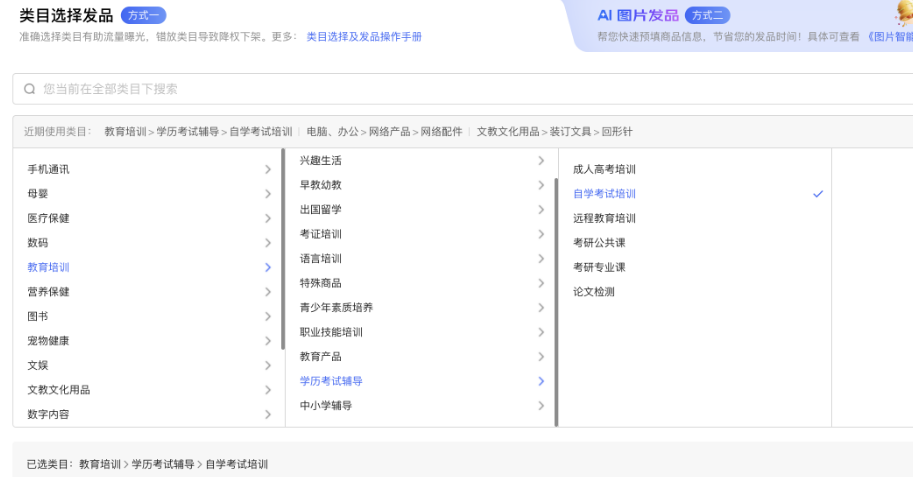Open the 图书 category chevron
This screenshot has height=477, width=913.
coord(268,316)
